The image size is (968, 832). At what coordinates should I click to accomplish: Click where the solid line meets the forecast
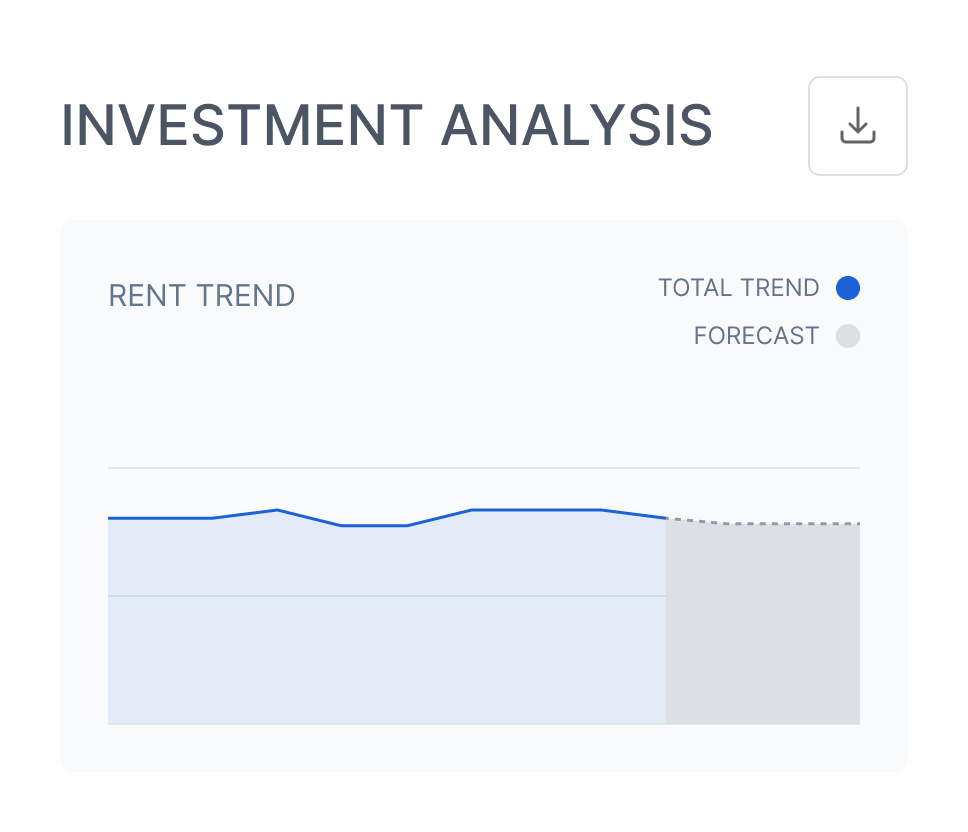point(666,518)
